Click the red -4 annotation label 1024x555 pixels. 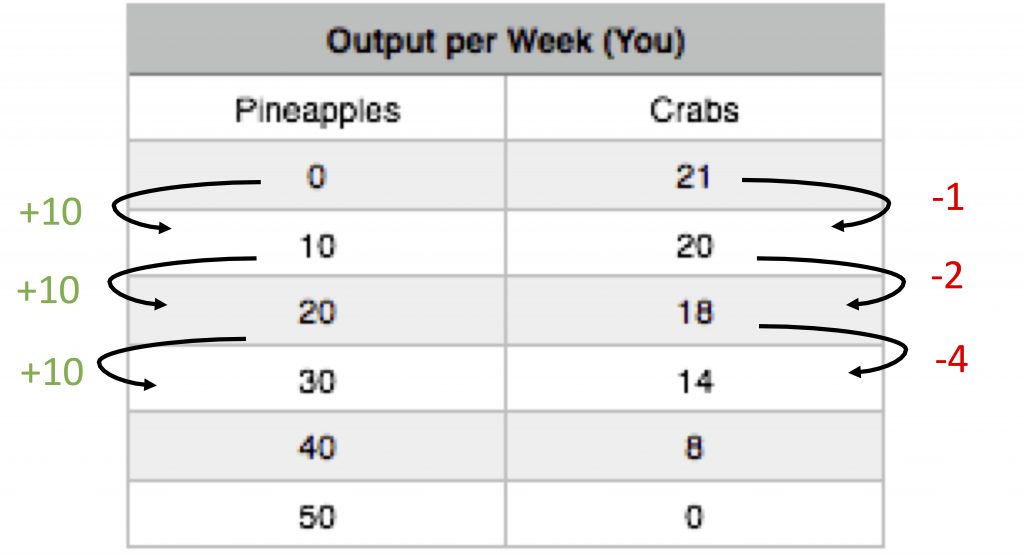pos(951,359)
